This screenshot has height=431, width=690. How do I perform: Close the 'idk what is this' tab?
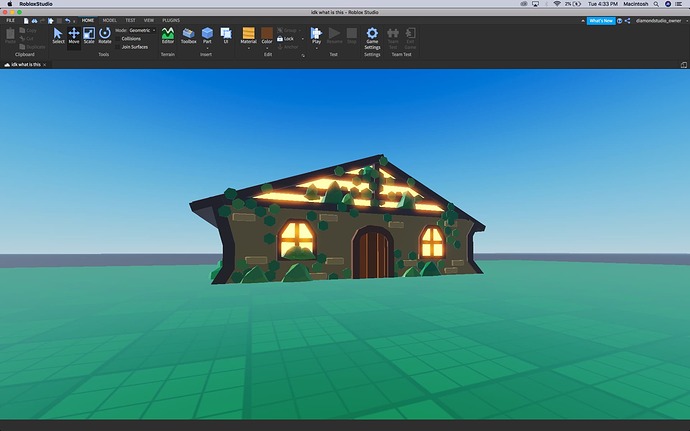(44, 65)
